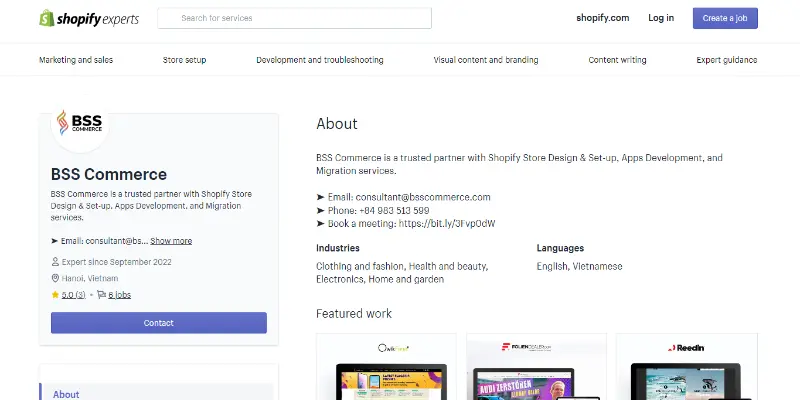Click the Create a job button
The height and width of the screenshot is (400, 800).
[x=725, y=18]
